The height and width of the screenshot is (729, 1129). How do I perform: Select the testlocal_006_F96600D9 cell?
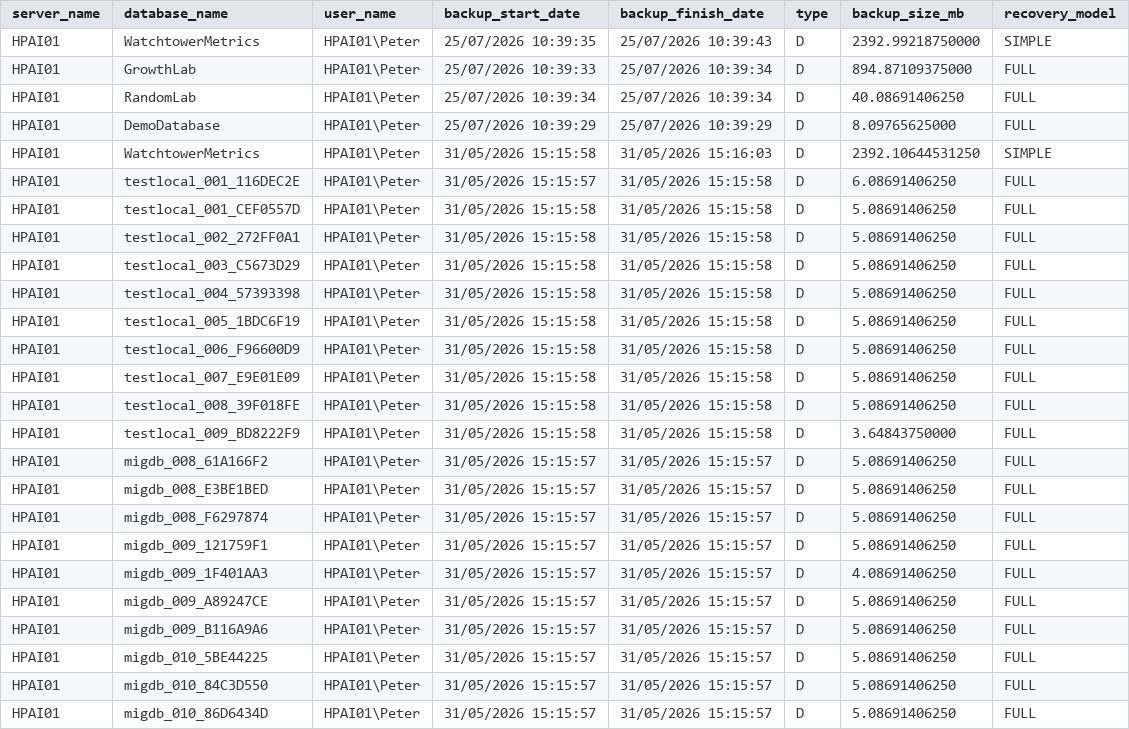click(212, 350)
